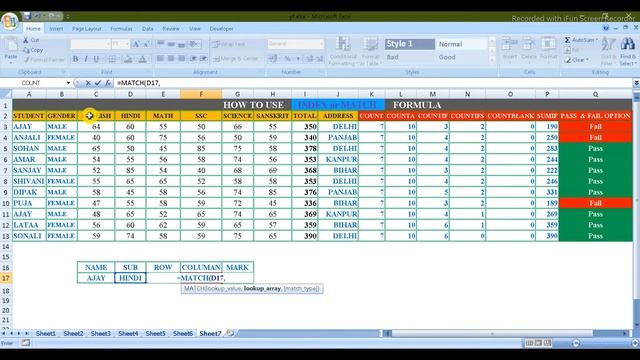Viewport: 640px width, 360px height.
Task: Cancel the formula with X button
Action: click(88, 83)
